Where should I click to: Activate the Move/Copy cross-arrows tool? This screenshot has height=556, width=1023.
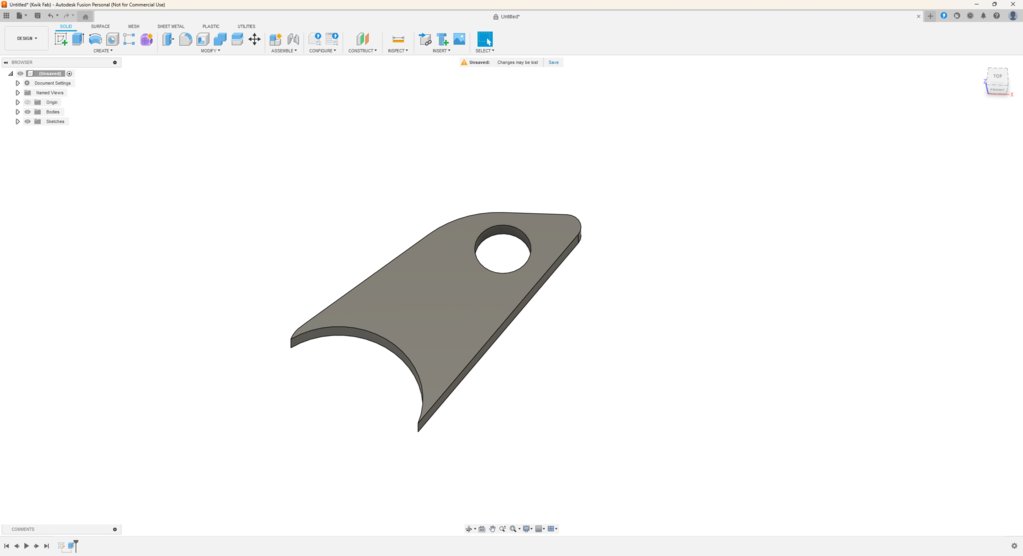[254, 39]
